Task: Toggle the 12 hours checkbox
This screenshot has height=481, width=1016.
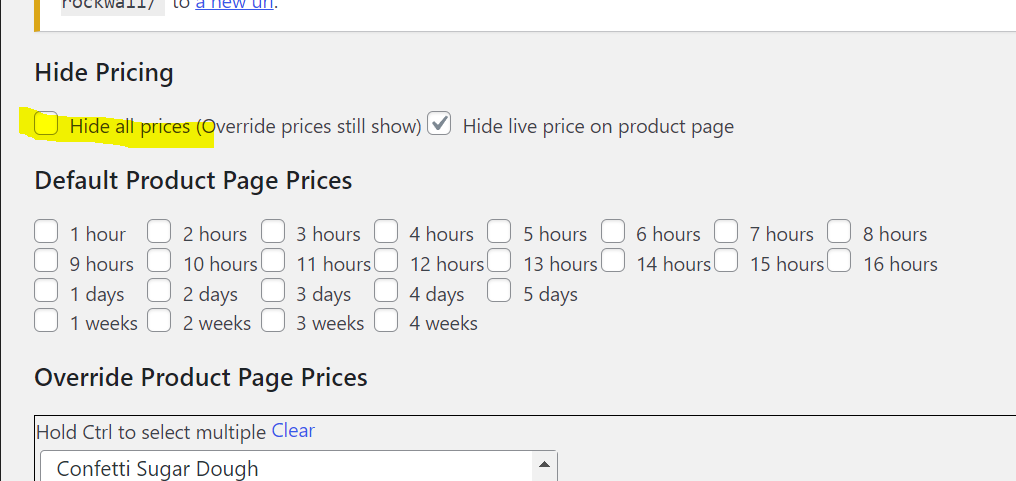Action: pyautogui.click(x=386, y=262)
